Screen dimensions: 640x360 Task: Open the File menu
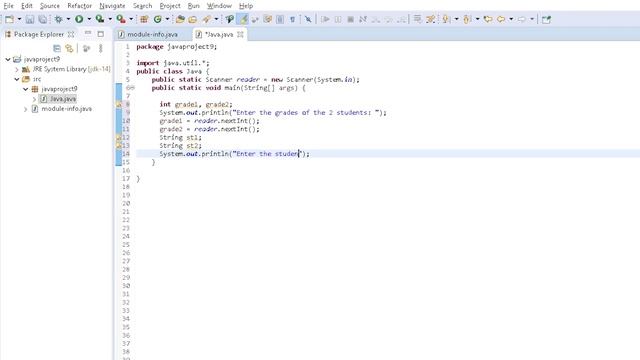(x=8, y=6)
